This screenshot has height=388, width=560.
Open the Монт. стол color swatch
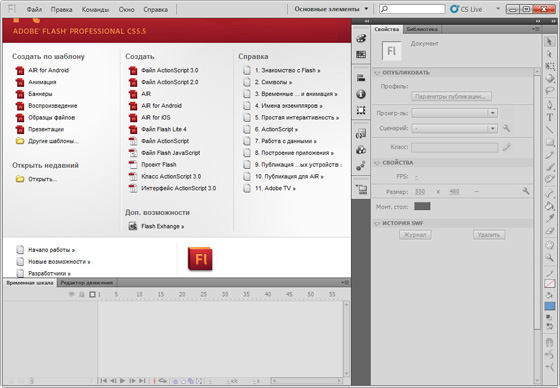click(422, 206)
